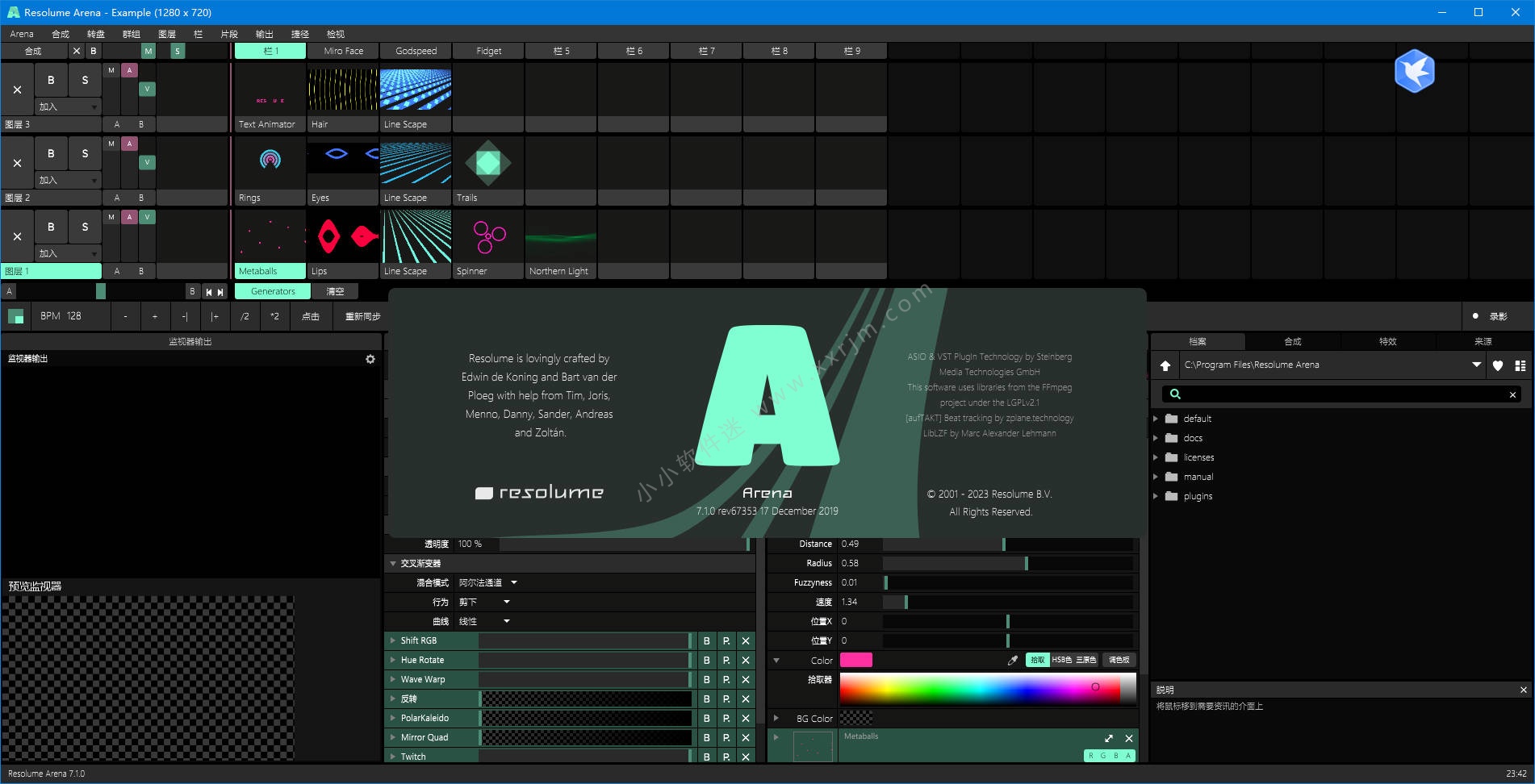Solo layer 1 with S button
Image resolution: width=1535 pixels, height=784 pixels.
85,227
